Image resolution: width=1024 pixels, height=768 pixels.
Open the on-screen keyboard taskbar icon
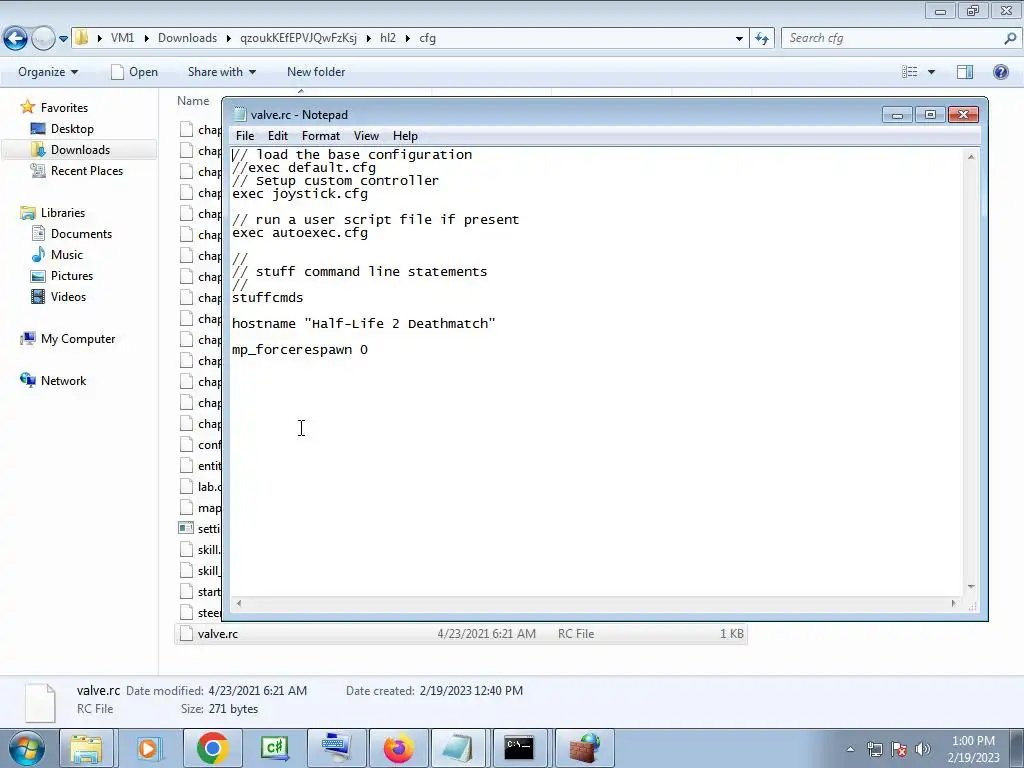(x=336, y=748)
